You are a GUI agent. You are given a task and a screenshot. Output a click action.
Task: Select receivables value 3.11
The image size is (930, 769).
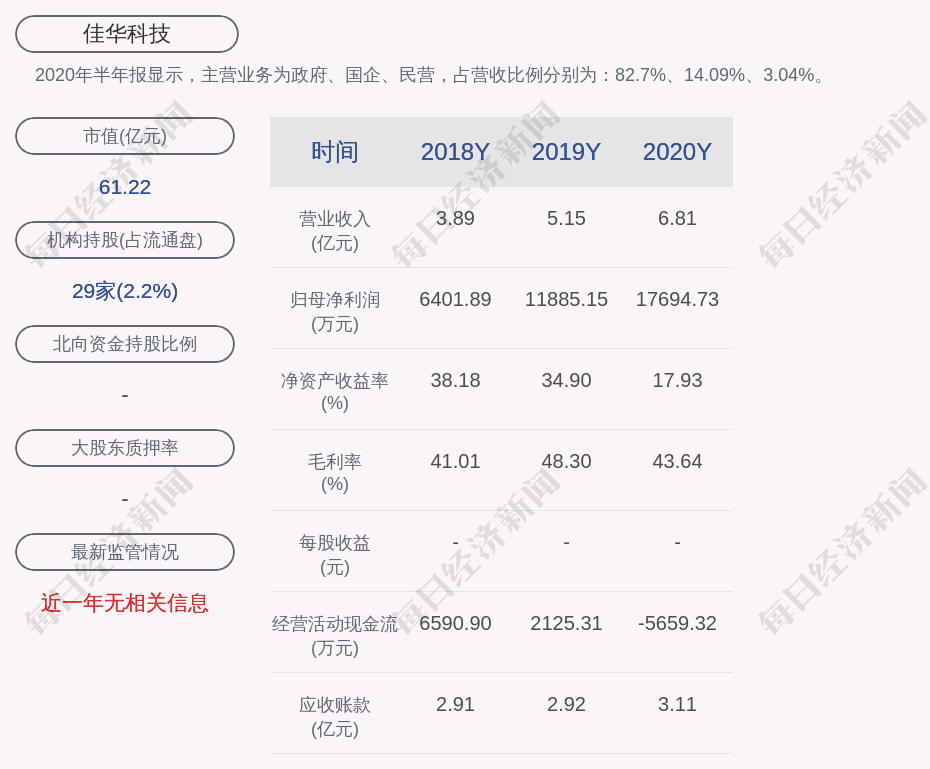pos(677,704)
